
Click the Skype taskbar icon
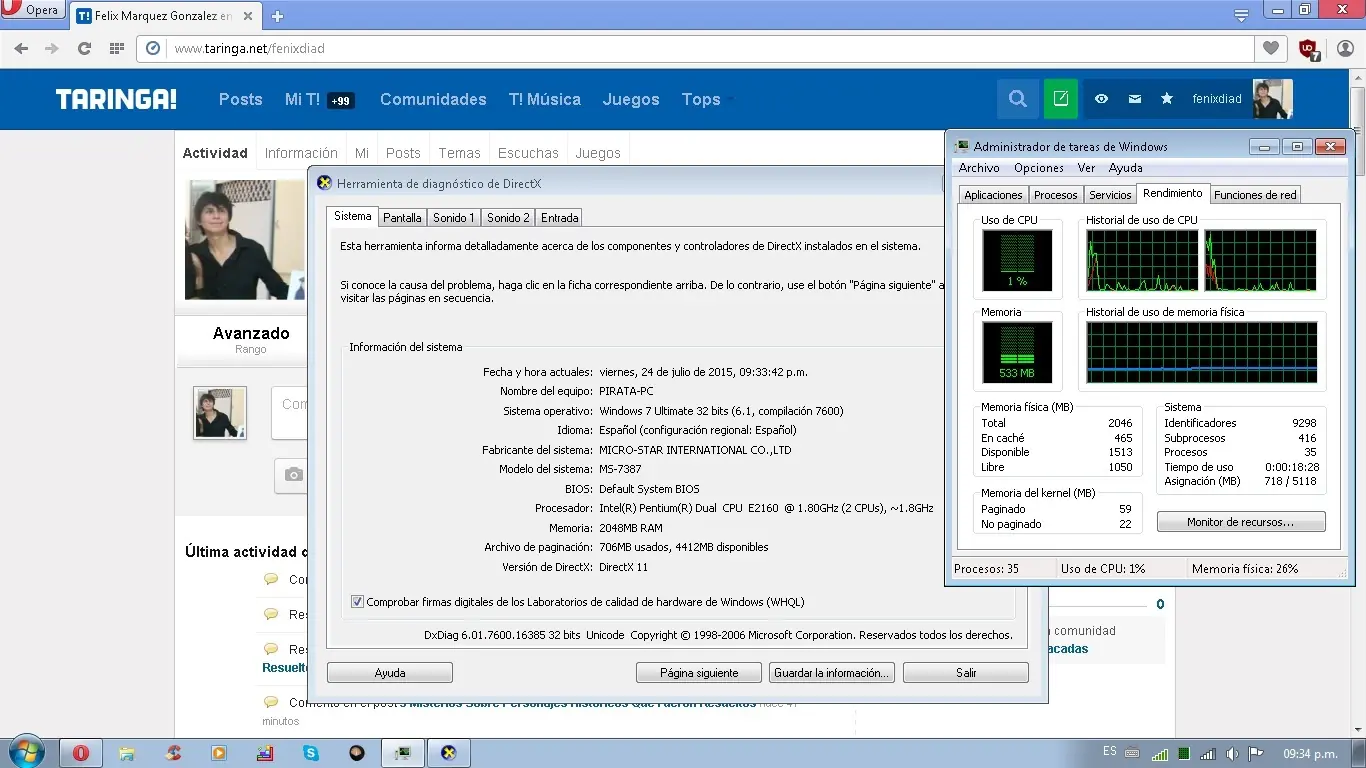coord(311,753)
